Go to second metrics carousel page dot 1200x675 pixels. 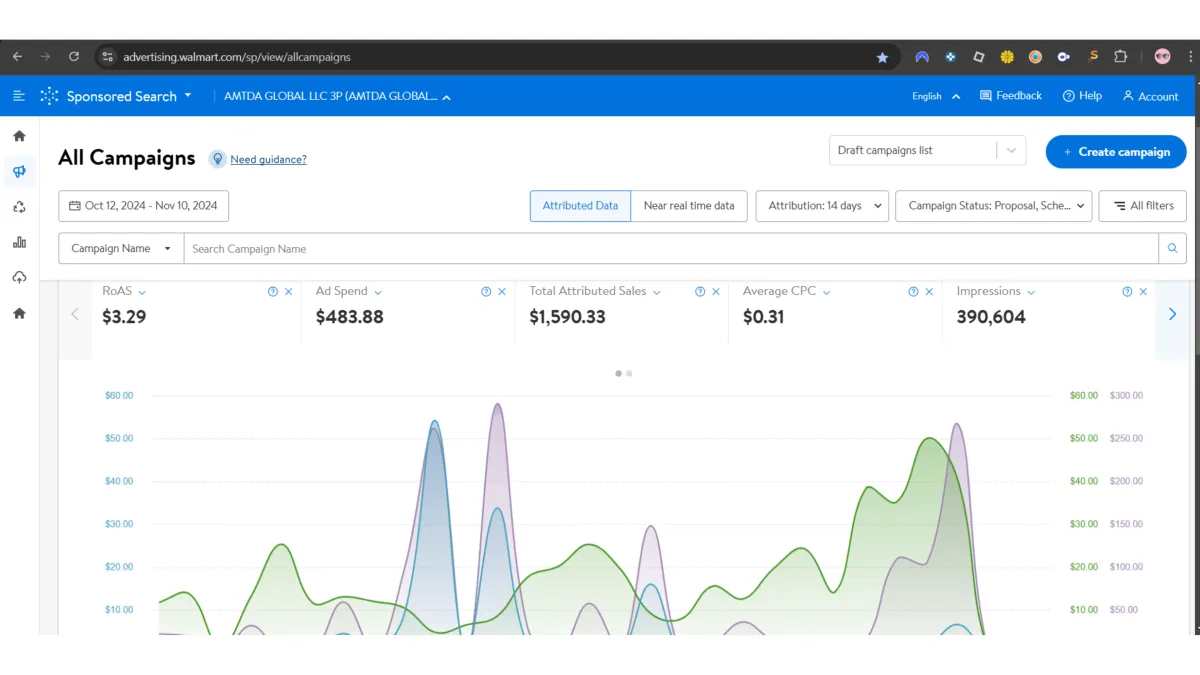coord(629,373)
